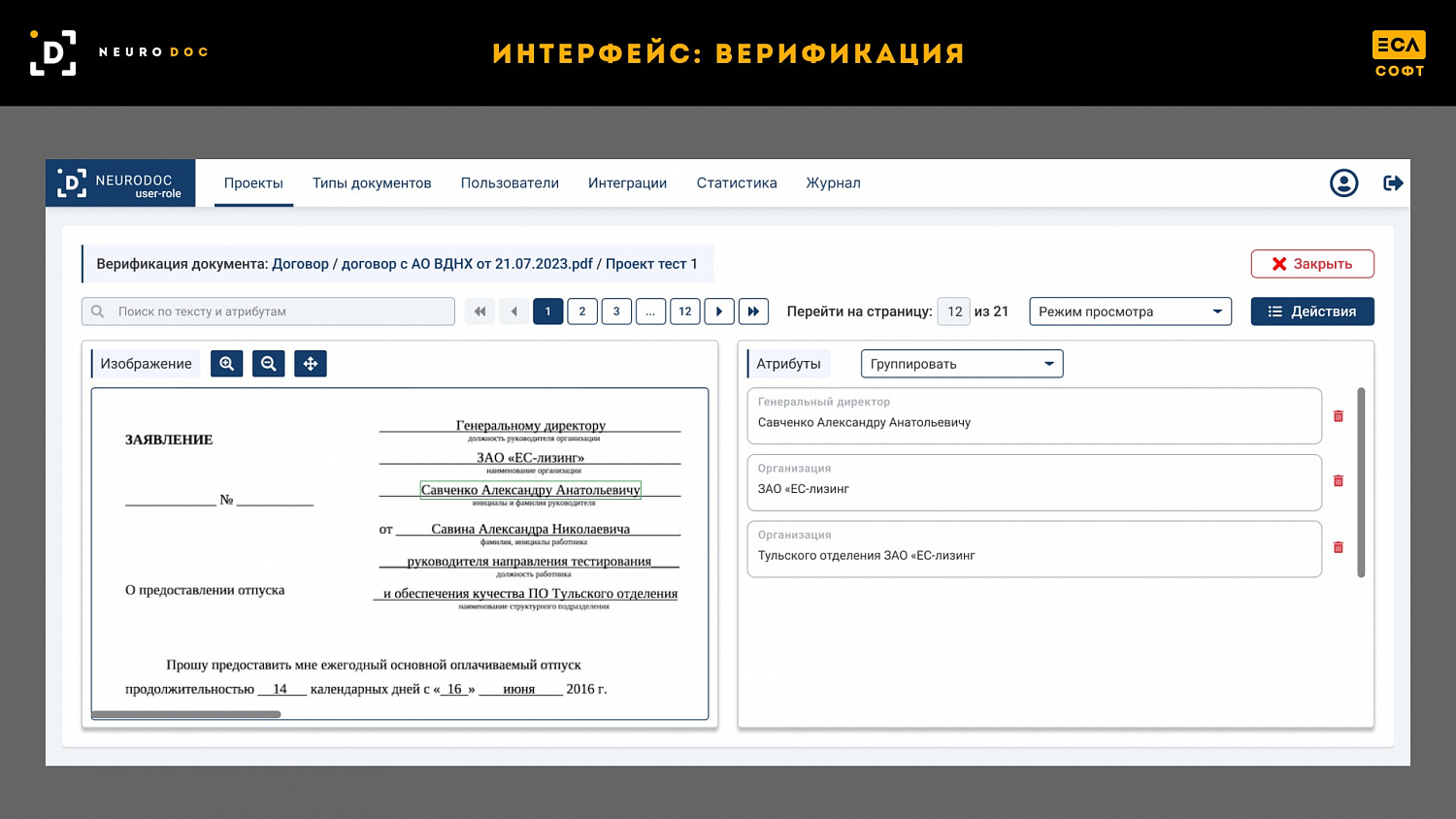This screenshot has width=1456, height=819.
Task: Select the Тульского отделения attribute field
Action: [x=1035, y=549]
